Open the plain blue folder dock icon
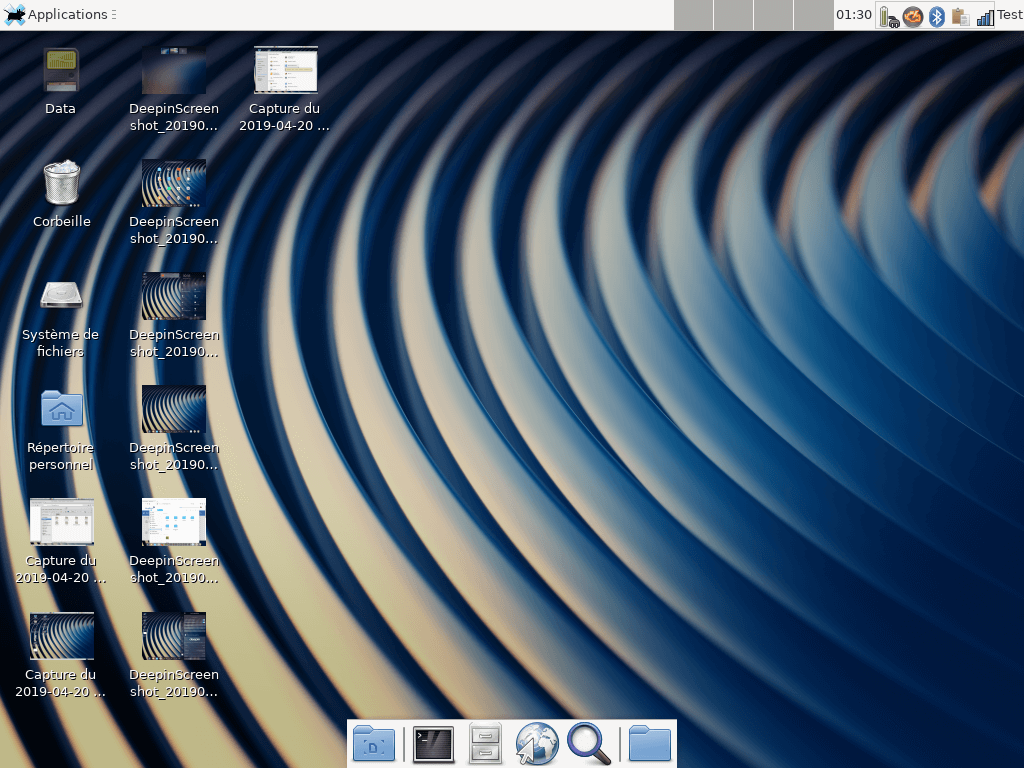Image resolution: width=1024 pixels, height=768 pixels. [x=650, y=743]
